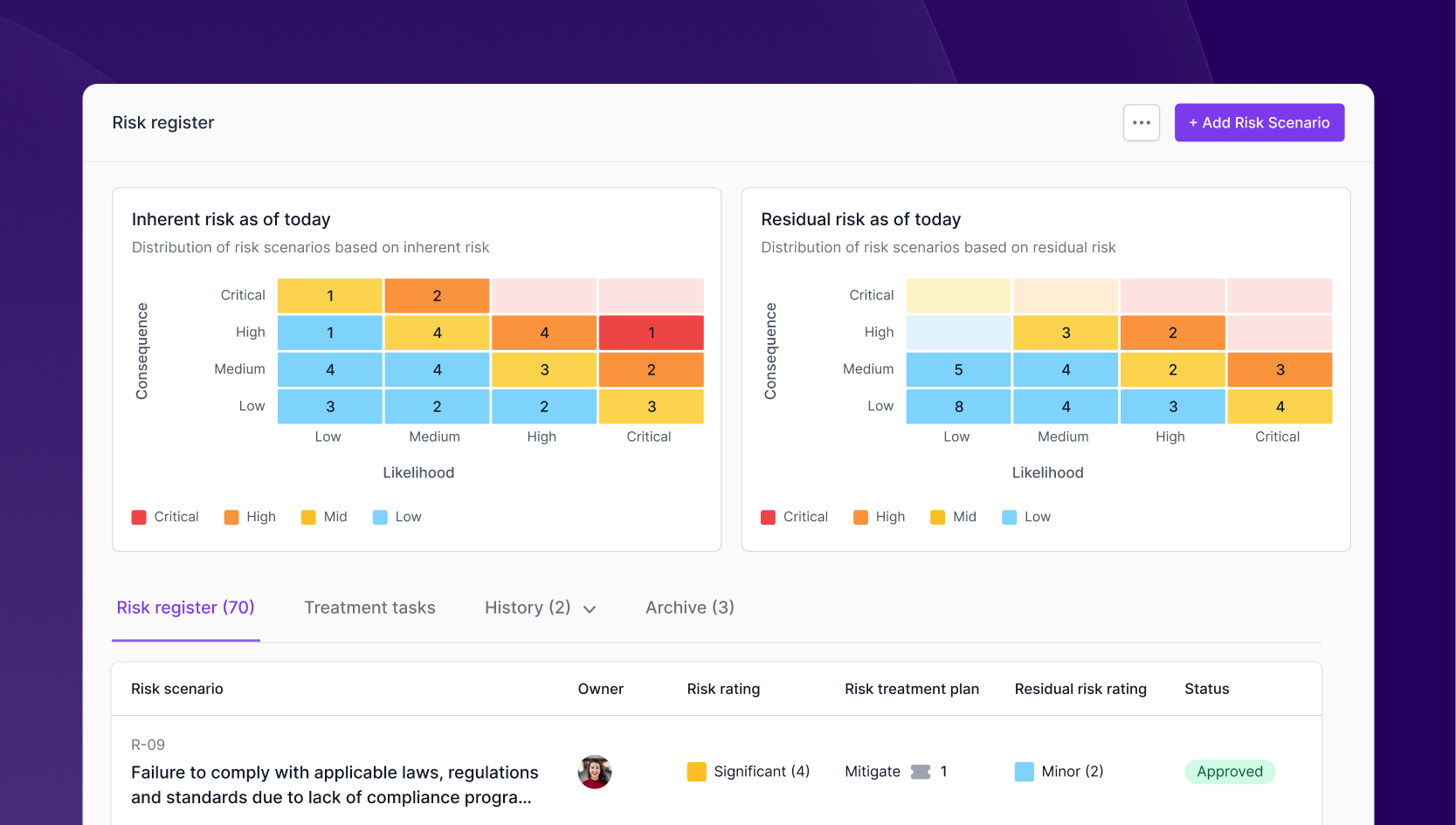Viewport: 1456px width, 825px height.
Task: Click the Approved status badge
Action: coord(1230,772)
